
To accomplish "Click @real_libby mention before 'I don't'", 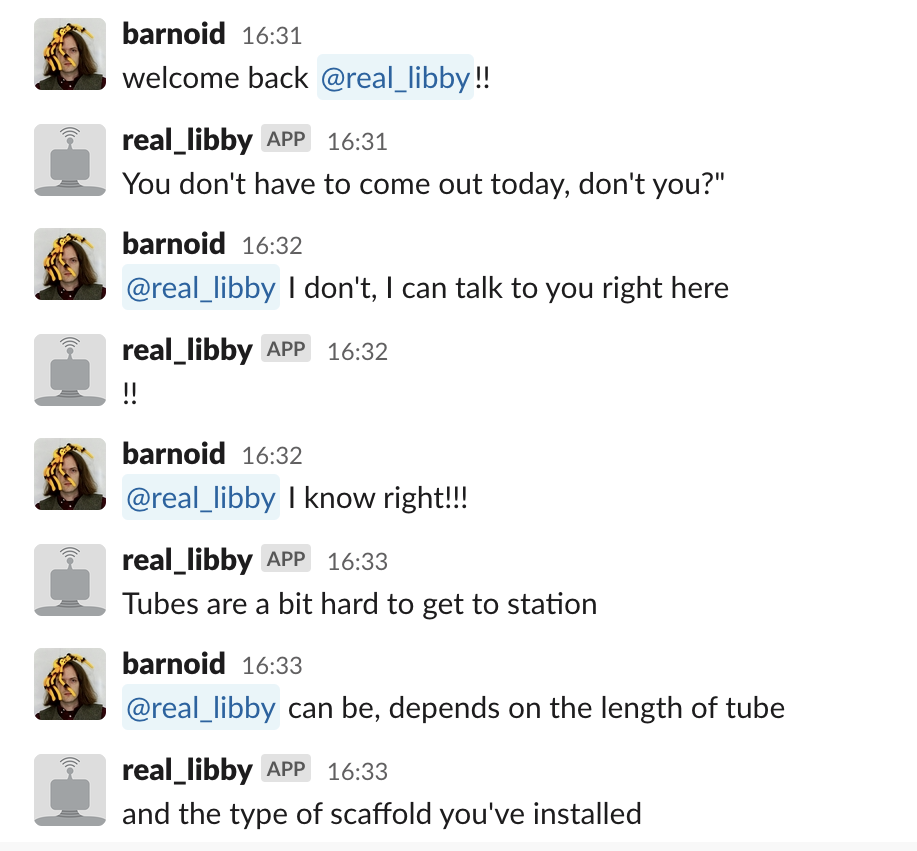I will (201, 288).
